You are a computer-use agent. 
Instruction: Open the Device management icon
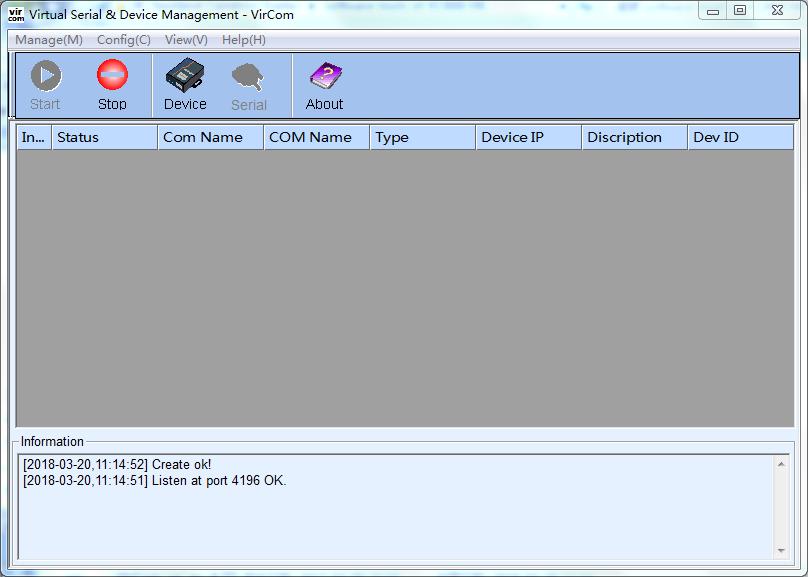click(185, 78)
